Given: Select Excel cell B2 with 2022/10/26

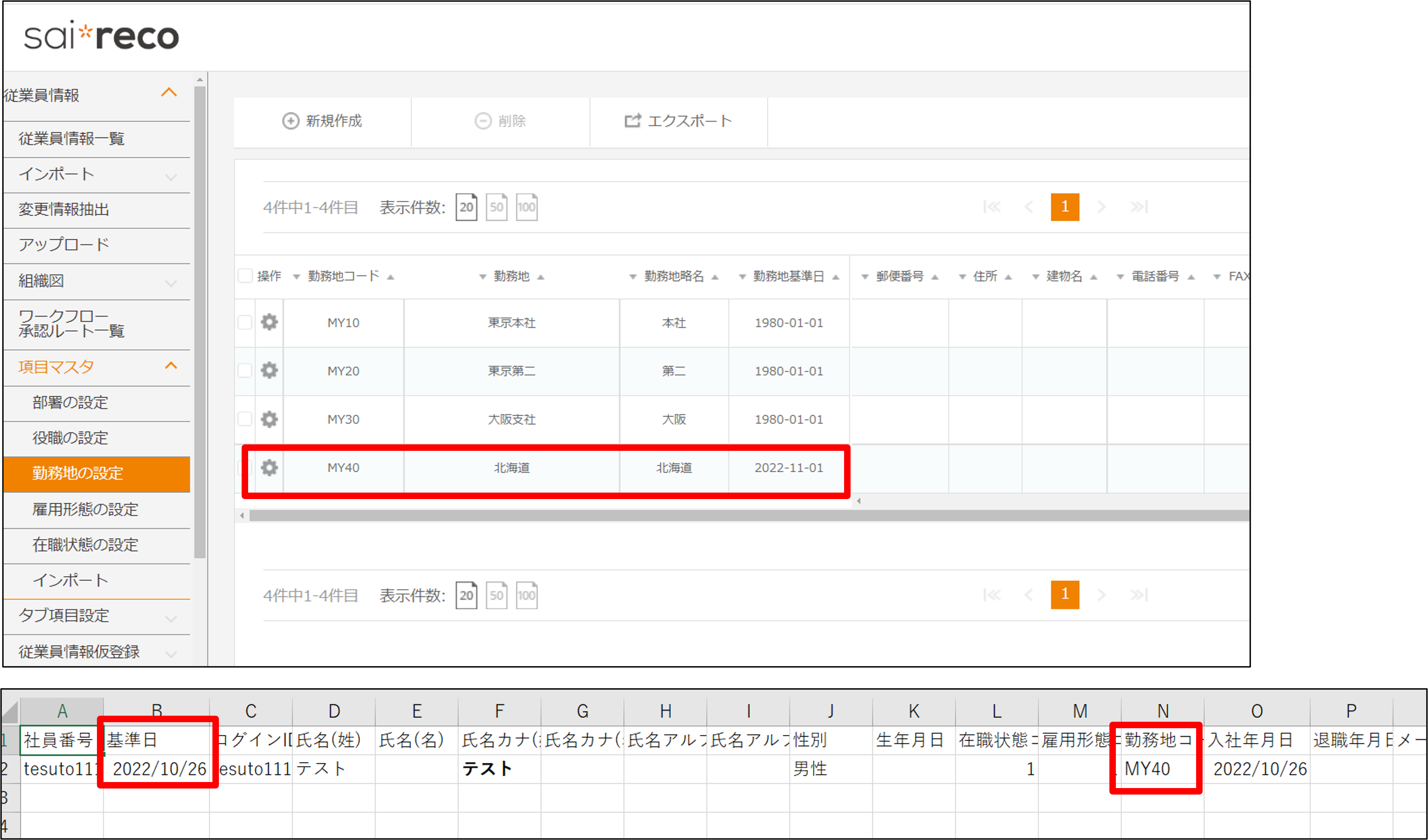Looking at the screenshot, I should (157, 769).
